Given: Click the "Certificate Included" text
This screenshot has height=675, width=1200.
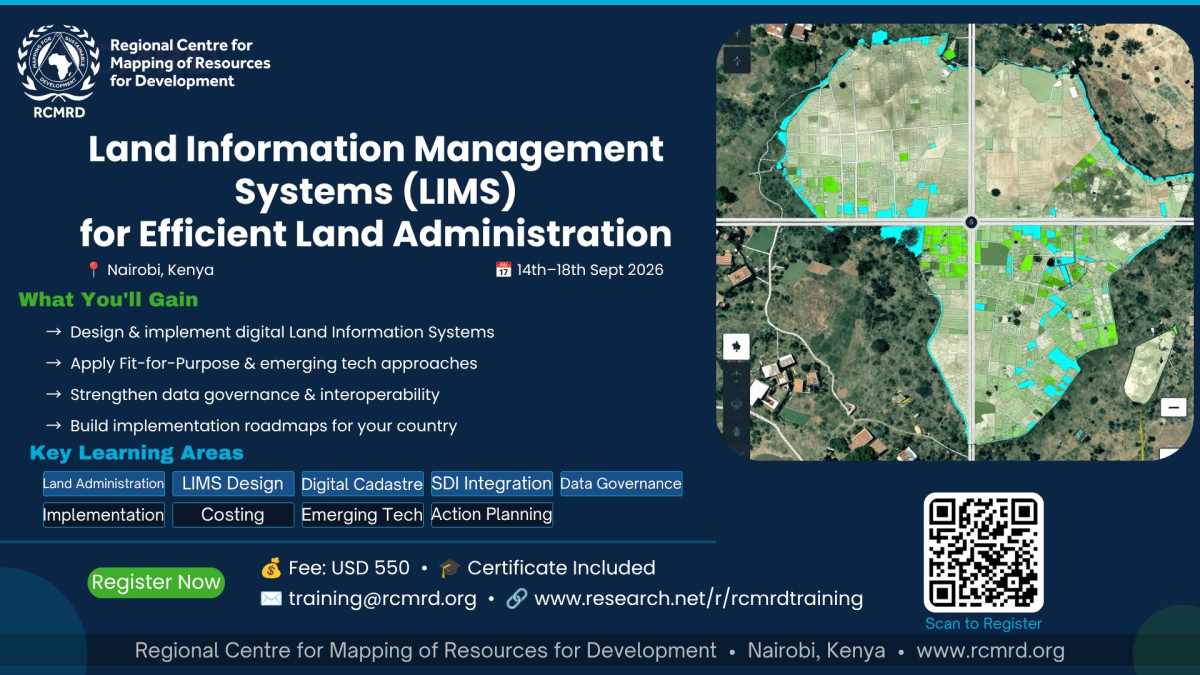Looking at the screenshot, I should [561, 568].
